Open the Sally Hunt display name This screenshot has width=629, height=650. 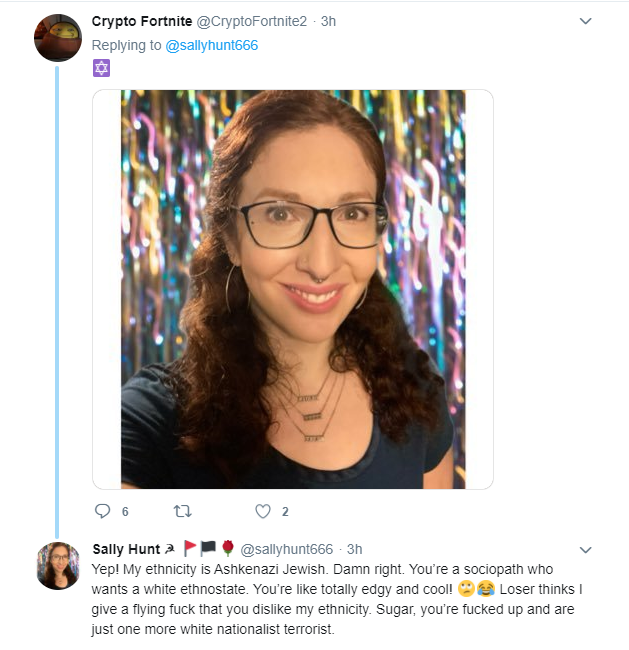pos(126,549)
